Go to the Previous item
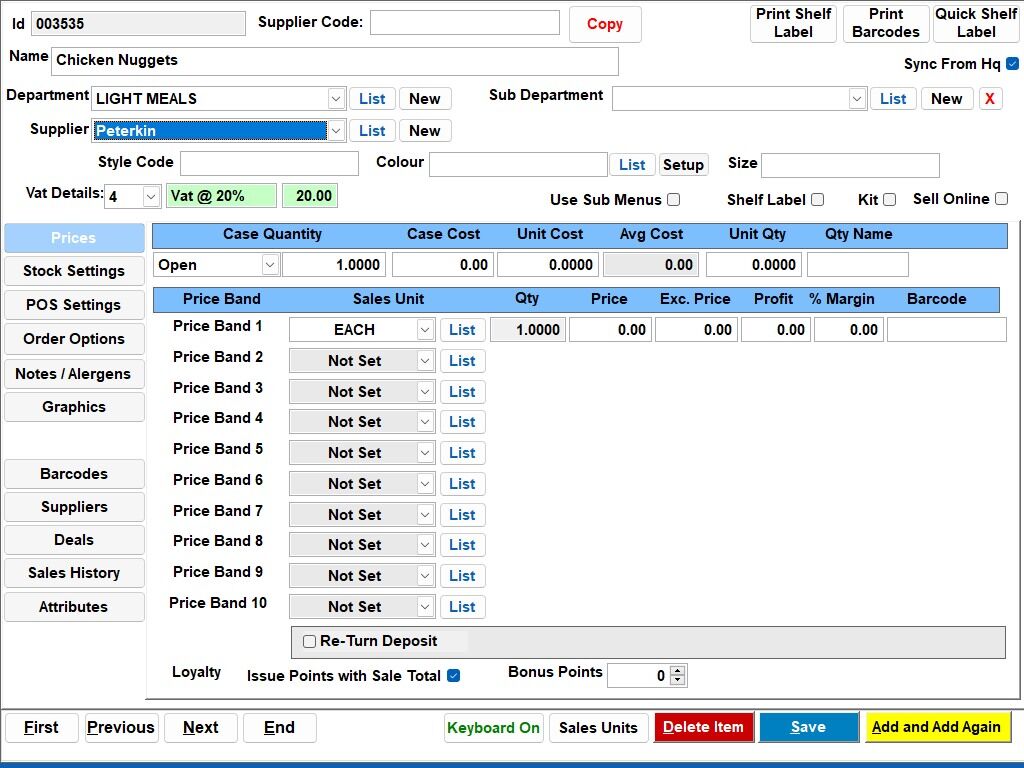This screenshot has width=1024, height=768. point(121,728)
